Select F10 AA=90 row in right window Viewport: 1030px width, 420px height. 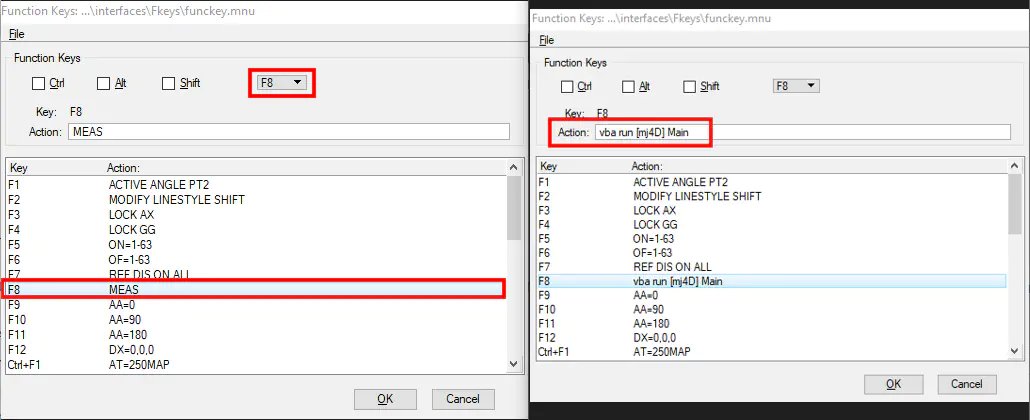pyautogui.click(x=772, y=310)
